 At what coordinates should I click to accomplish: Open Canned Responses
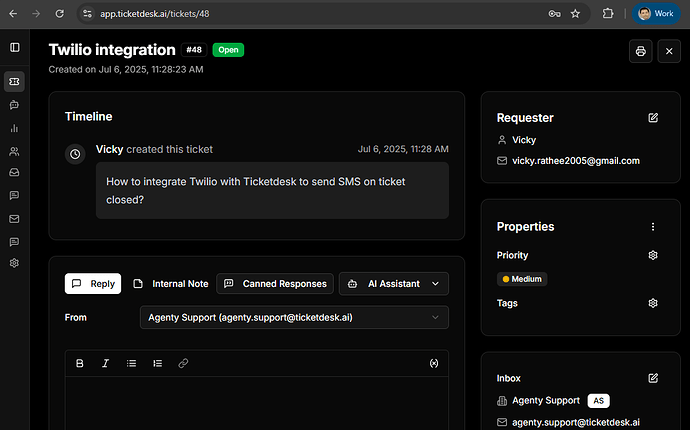pyautogui.click(x=275, y=283)
